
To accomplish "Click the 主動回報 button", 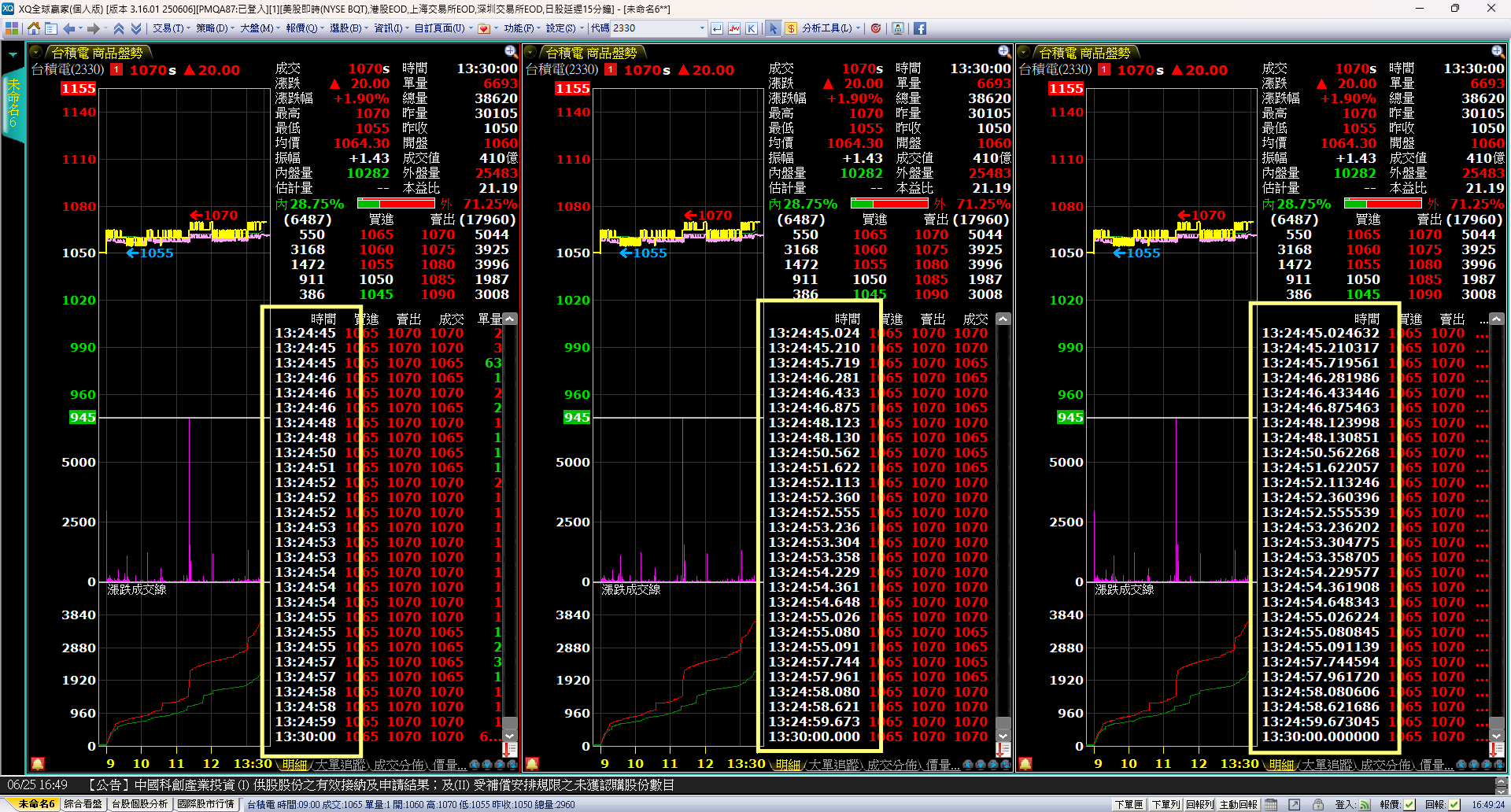I will click(1238, 804).
